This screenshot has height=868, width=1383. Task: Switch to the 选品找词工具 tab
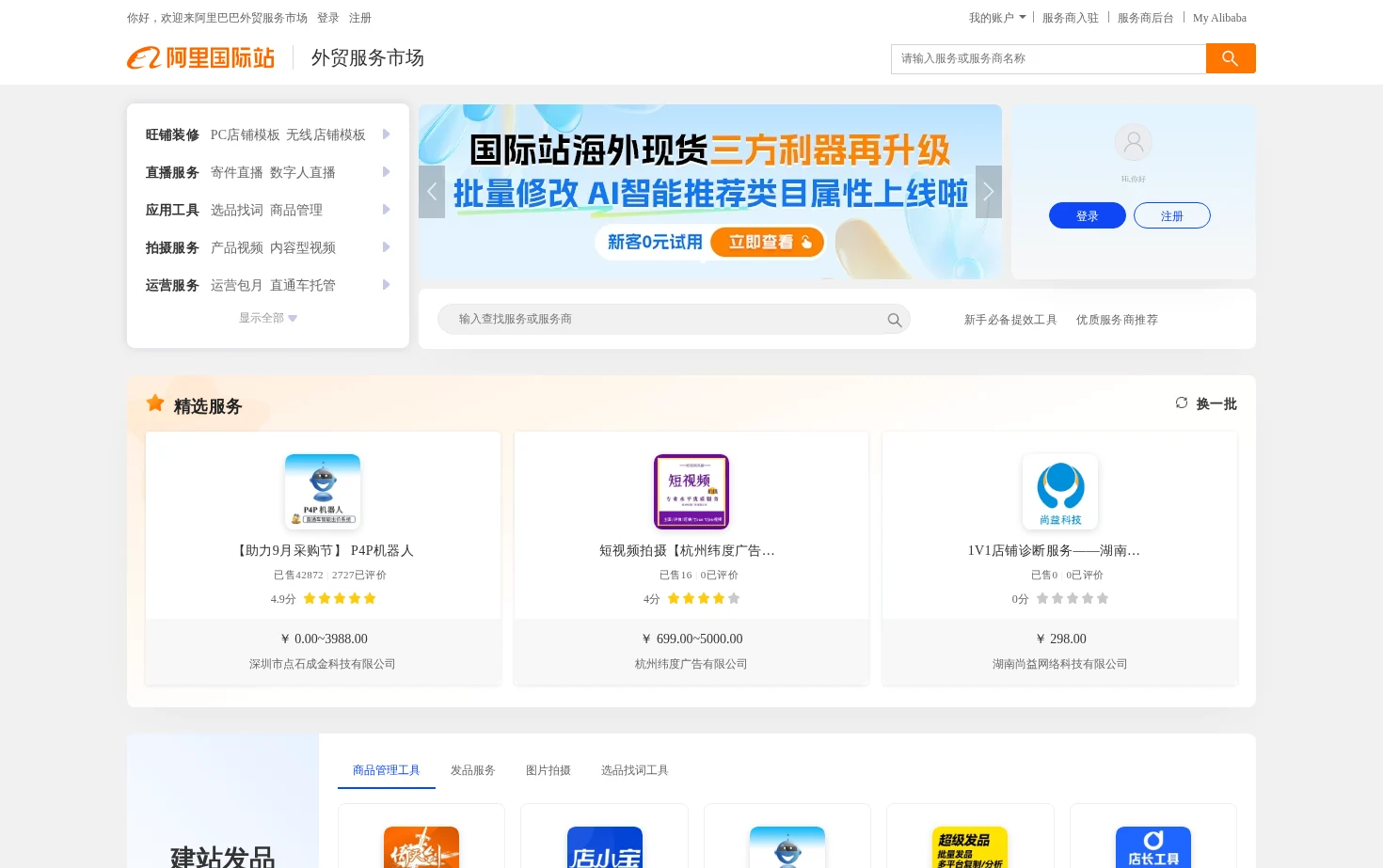tap(635, 770)
